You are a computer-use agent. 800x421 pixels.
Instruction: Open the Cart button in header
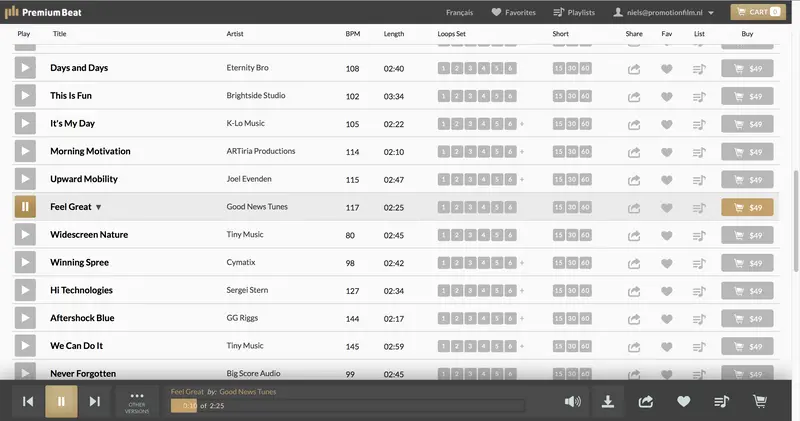tap(758, 12)
